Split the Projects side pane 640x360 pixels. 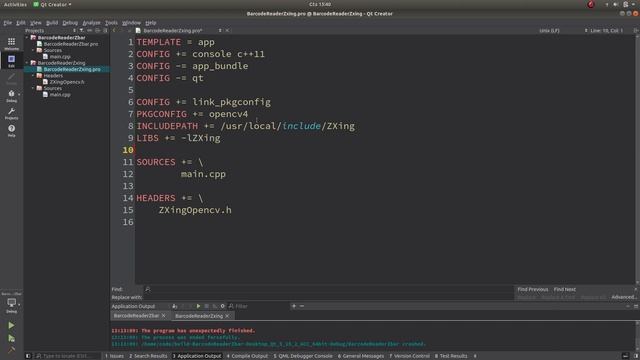click(x=98, y=31)
